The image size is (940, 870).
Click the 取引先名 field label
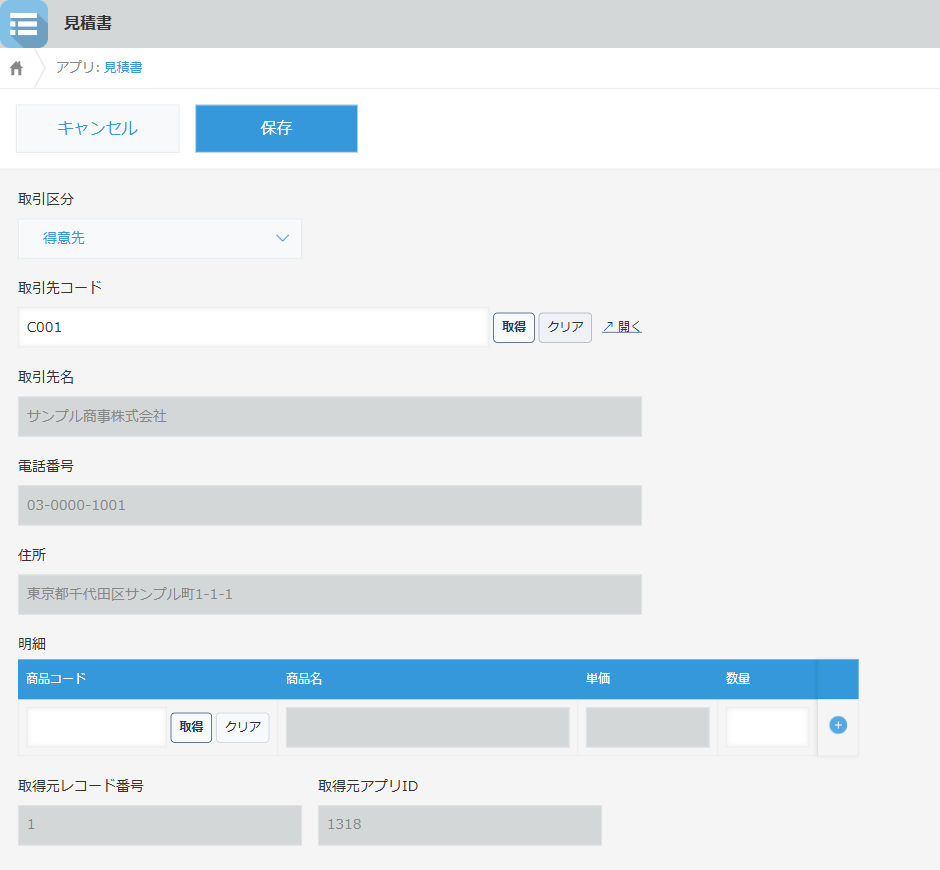click(46, 377)
